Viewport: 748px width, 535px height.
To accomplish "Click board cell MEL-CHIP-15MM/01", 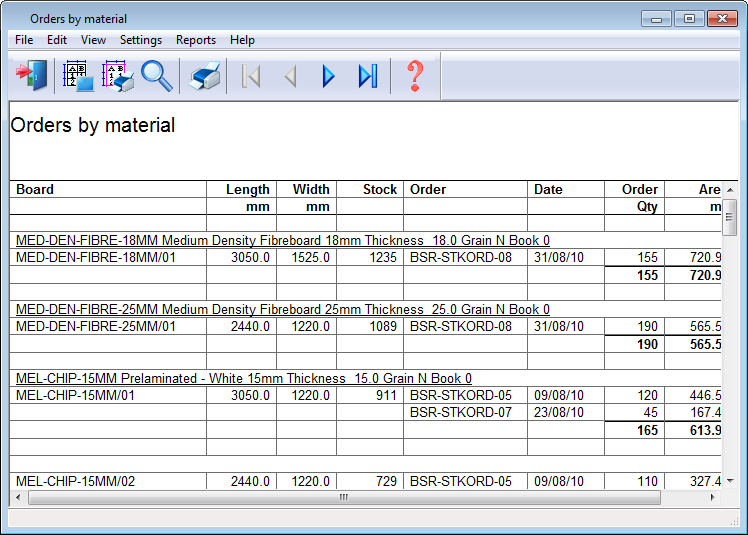I will (x=75, y=396).
